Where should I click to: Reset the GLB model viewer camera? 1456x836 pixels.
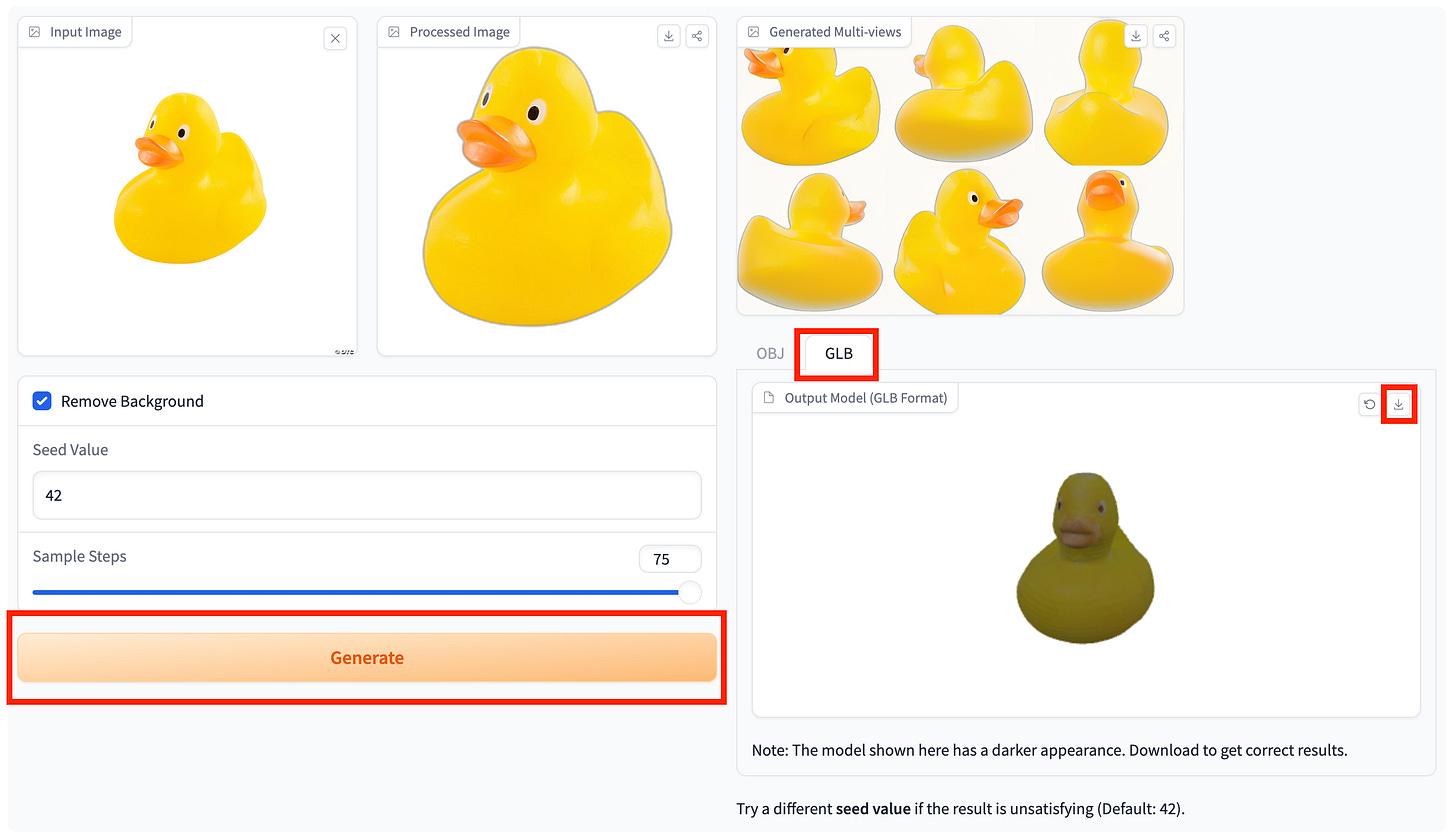click(x=1368, y=404)
